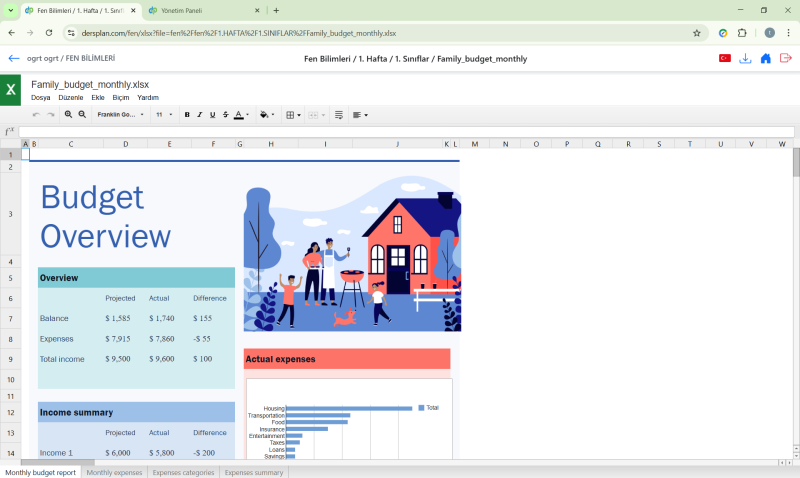Image resolution: width=800 pixels, height=478 pixels.
Task: Open the Dosya menu
Action: (x=40, y=98)
